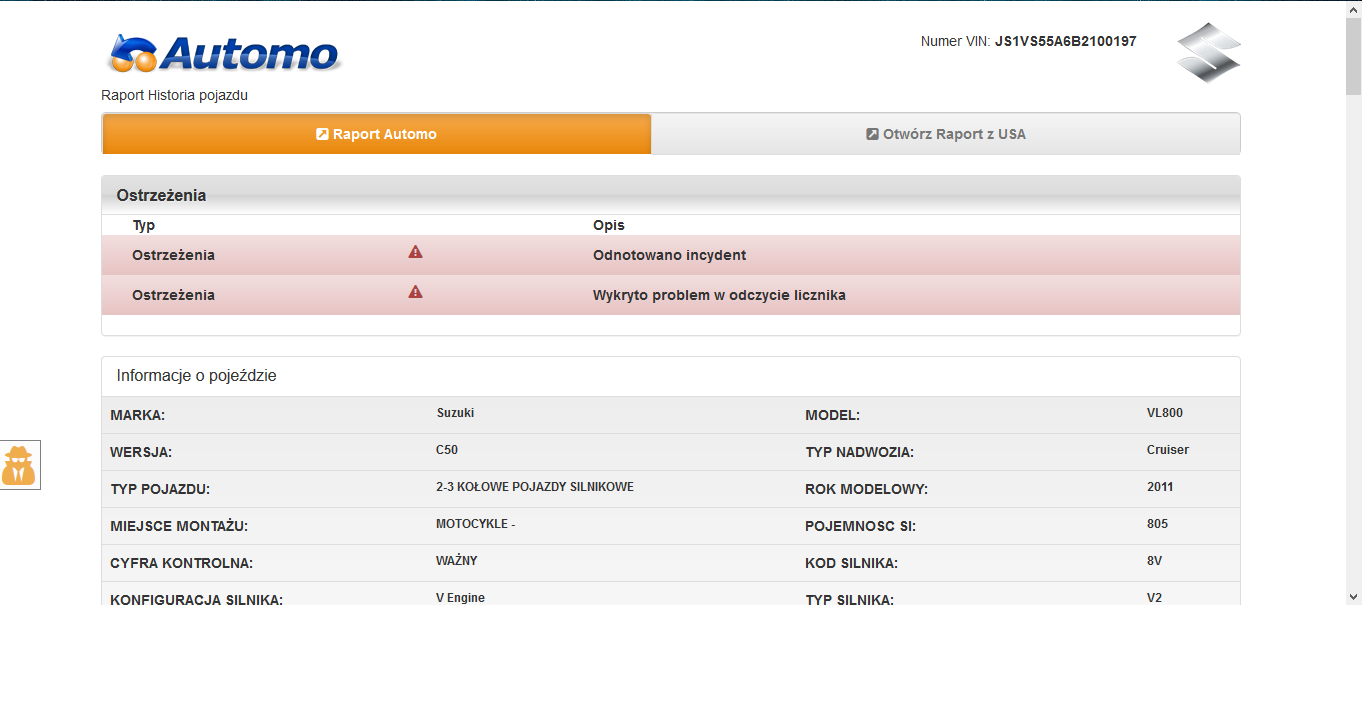This screenshot has height=728, width=1366.
Task: Click the MODEL value VL800
Action: pyautogui.click(x=1164, y=413)
